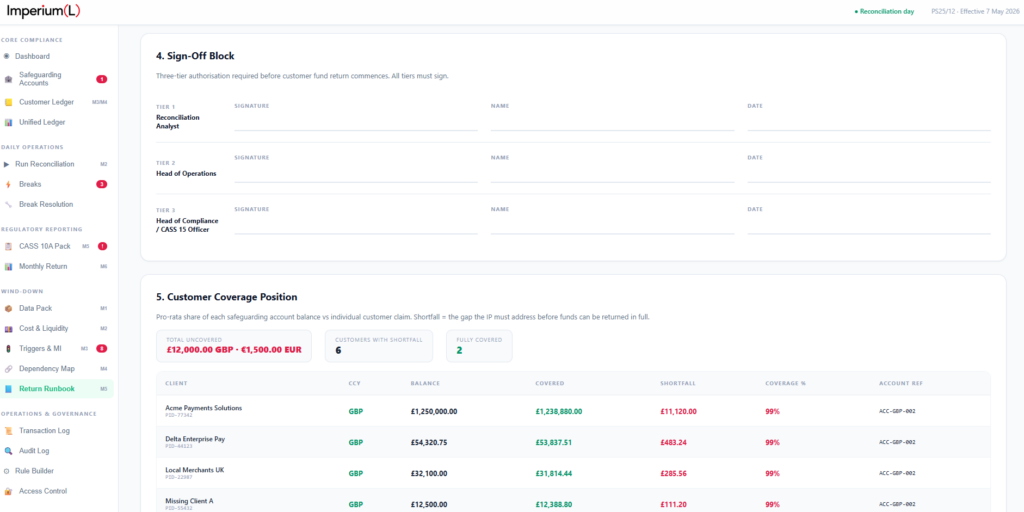
Task: Go to Run Reconciliation
Action: (44, 164)
